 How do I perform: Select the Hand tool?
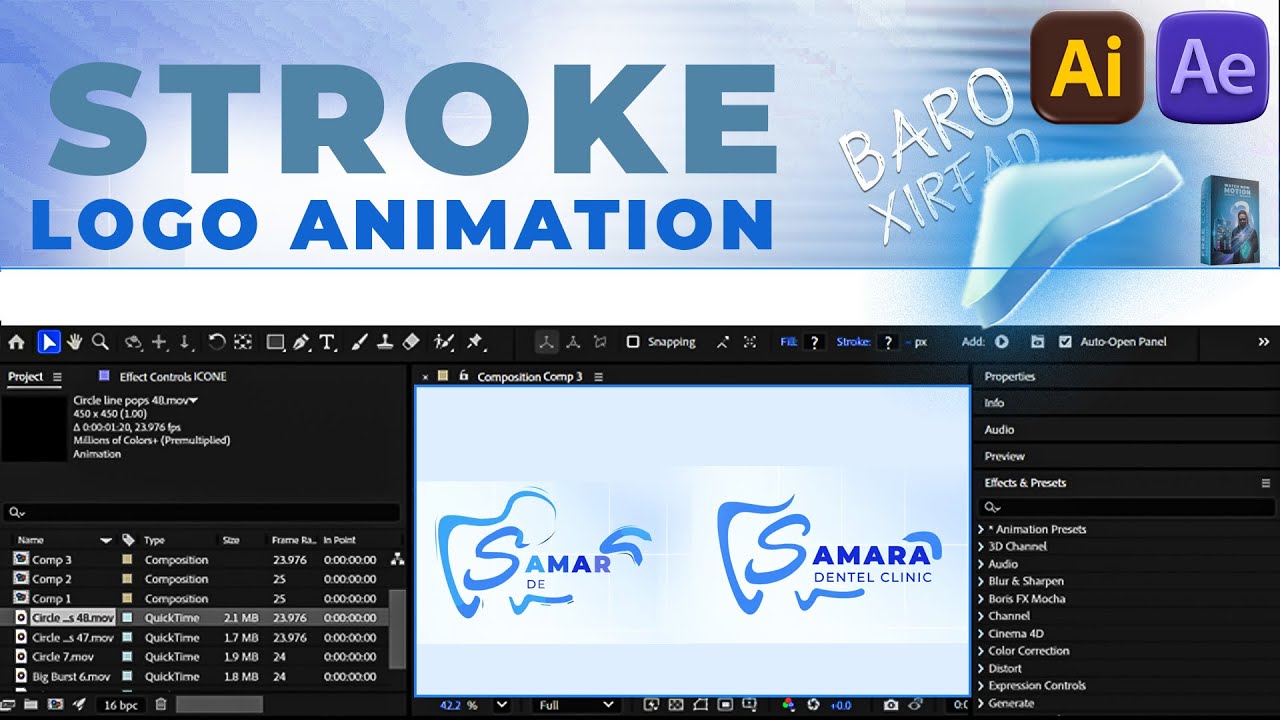pyautogui.click(x=74, y=342)
